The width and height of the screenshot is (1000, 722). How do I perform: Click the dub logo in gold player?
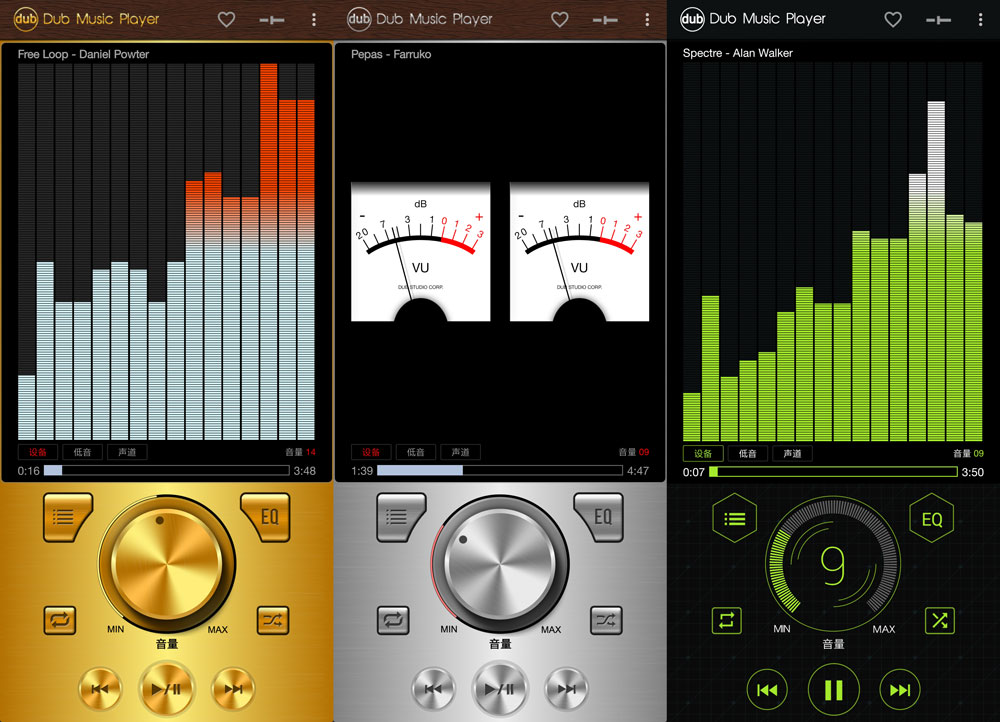point(26,19)
